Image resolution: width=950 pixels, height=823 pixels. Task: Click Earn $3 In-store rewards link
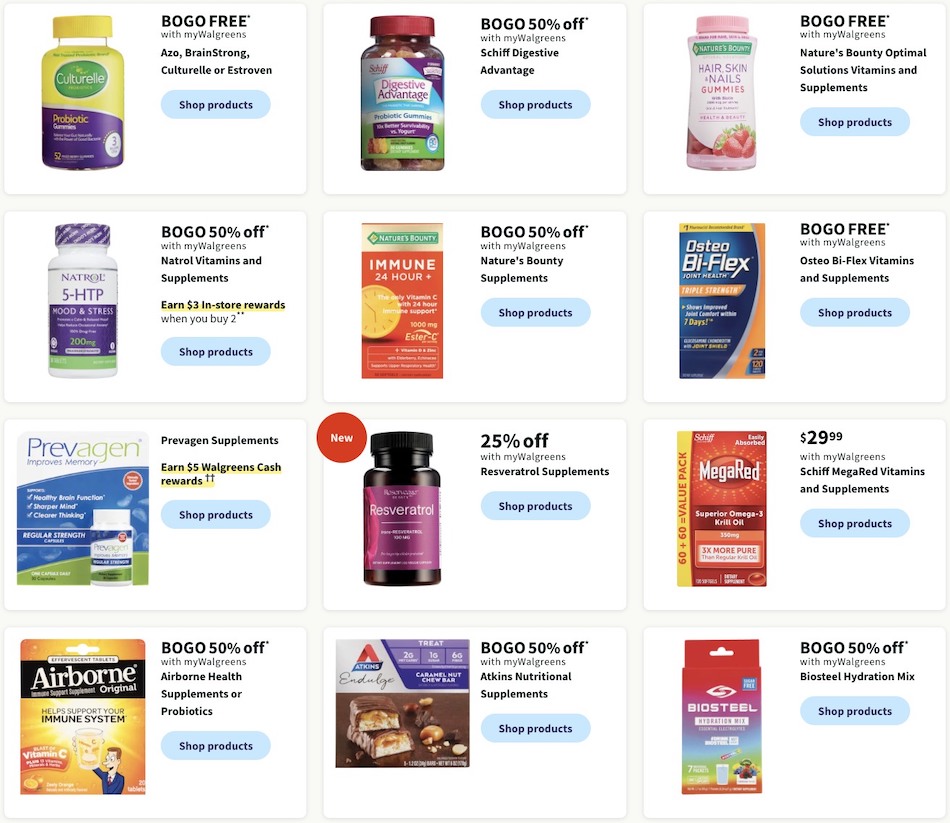[x=223, y=305]
